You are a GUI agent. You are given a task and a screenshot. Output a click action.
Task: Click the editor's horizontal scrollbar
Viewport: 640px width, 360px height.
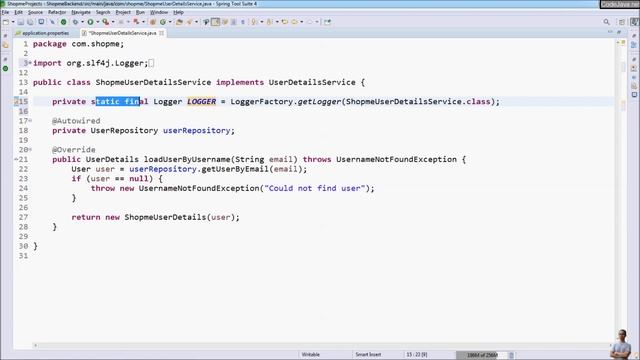tap(322, 345)
